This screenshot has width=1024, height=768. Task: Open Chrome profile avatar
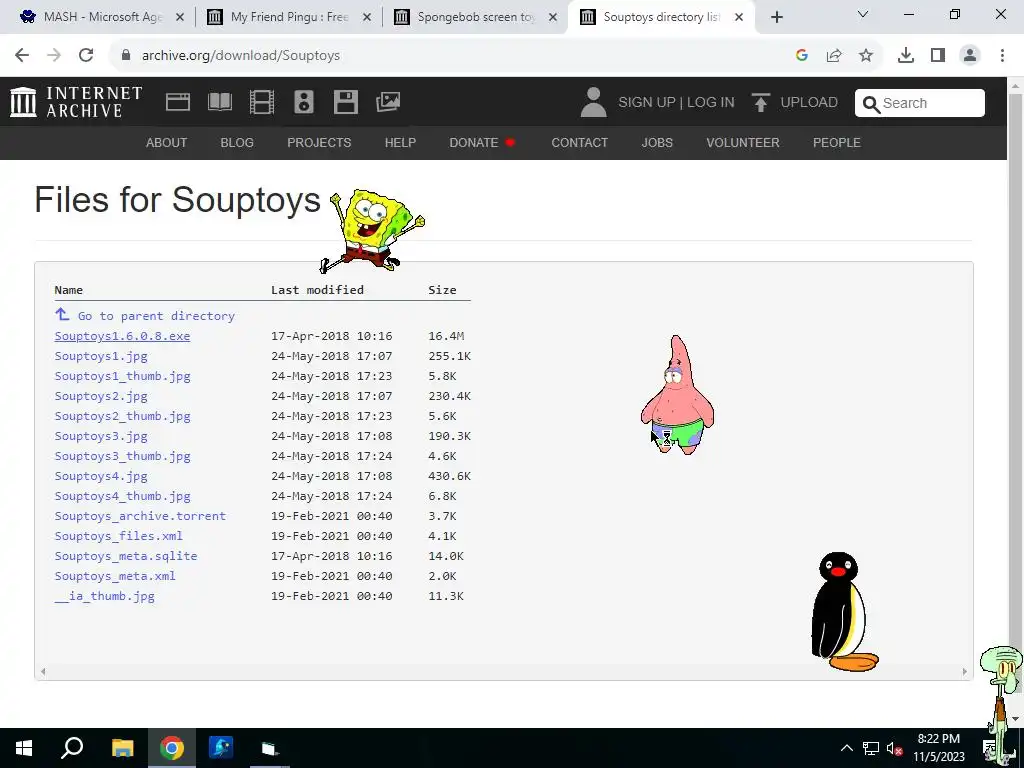click(970, 56)
